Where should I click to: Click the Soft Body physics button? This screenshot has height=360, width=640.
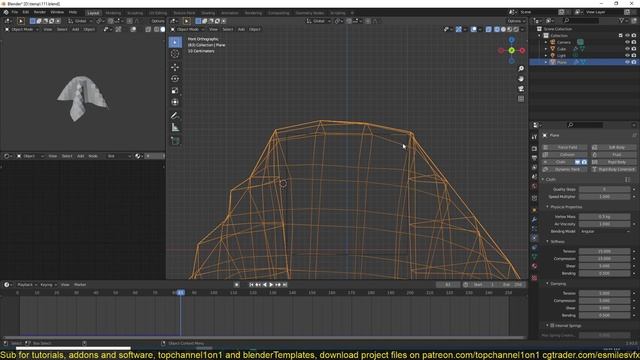613,147
